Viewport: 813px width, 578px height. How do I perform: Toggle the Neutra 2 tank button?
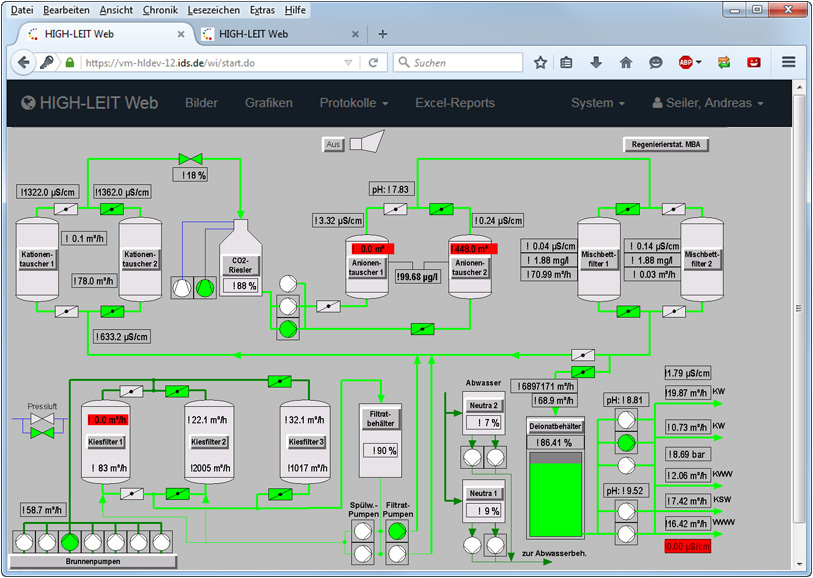point(483,405)
